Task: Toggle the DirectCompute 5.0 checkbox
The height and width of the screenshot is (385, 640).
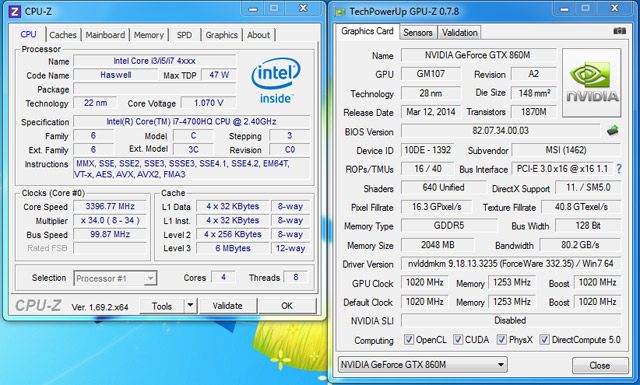Action: pos(544,339)
